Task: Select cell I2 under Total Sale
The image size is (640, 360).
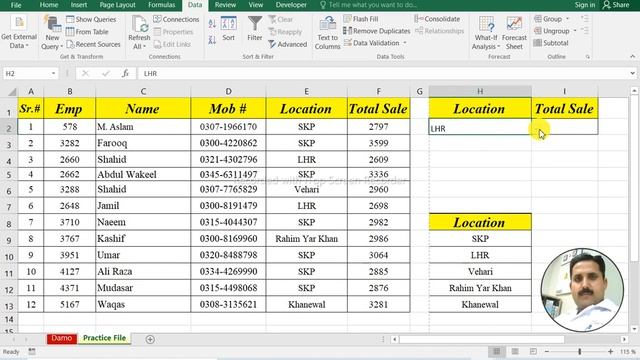Action: pyautogui.click(x=564, y=127)
